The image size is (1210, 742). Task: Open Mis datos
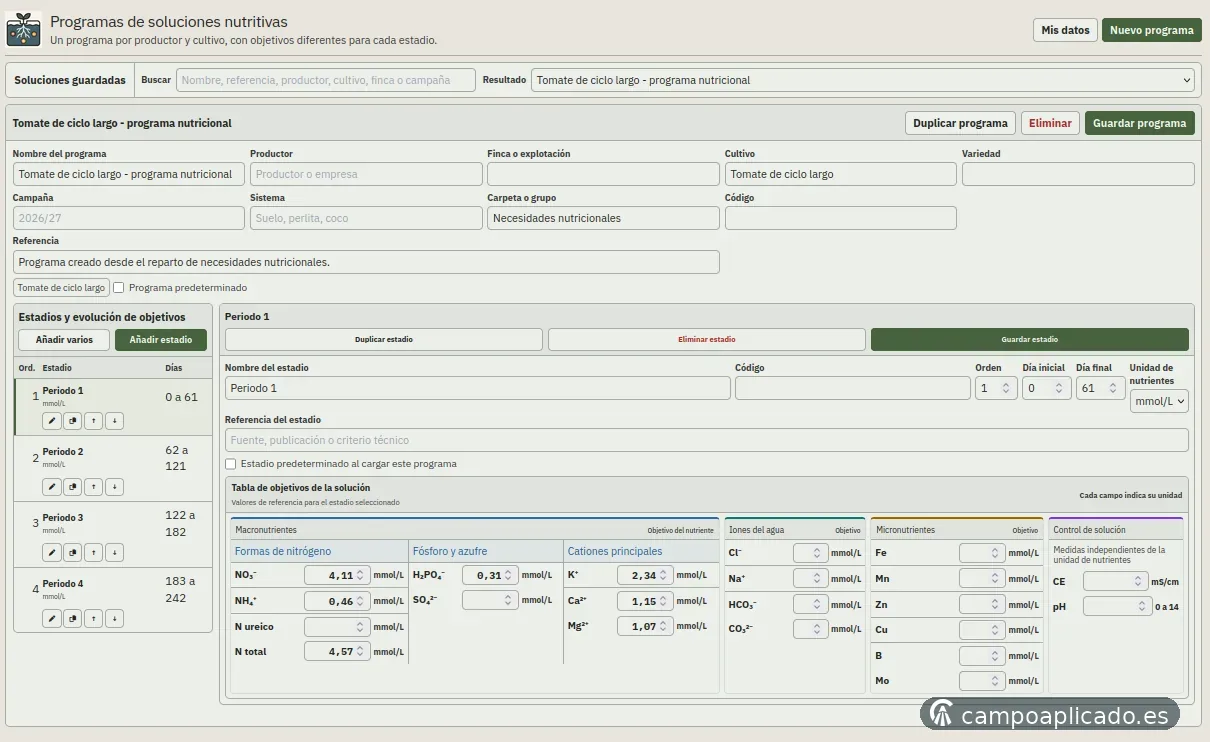(x=1065, y=30)
